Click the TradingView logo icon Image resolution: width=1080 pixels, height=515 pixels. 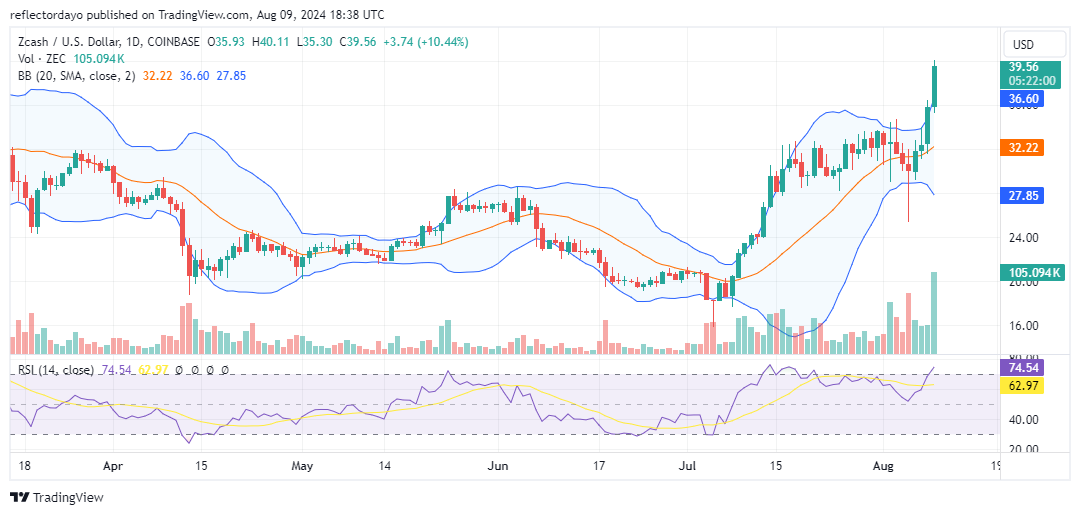[19, 497]
